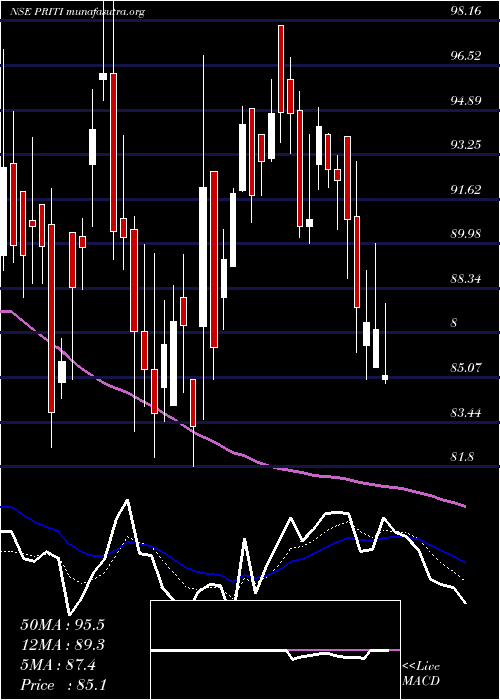The image size is (500, 700).
Task: Click the 93.25 price axis label
Action: 466,145
